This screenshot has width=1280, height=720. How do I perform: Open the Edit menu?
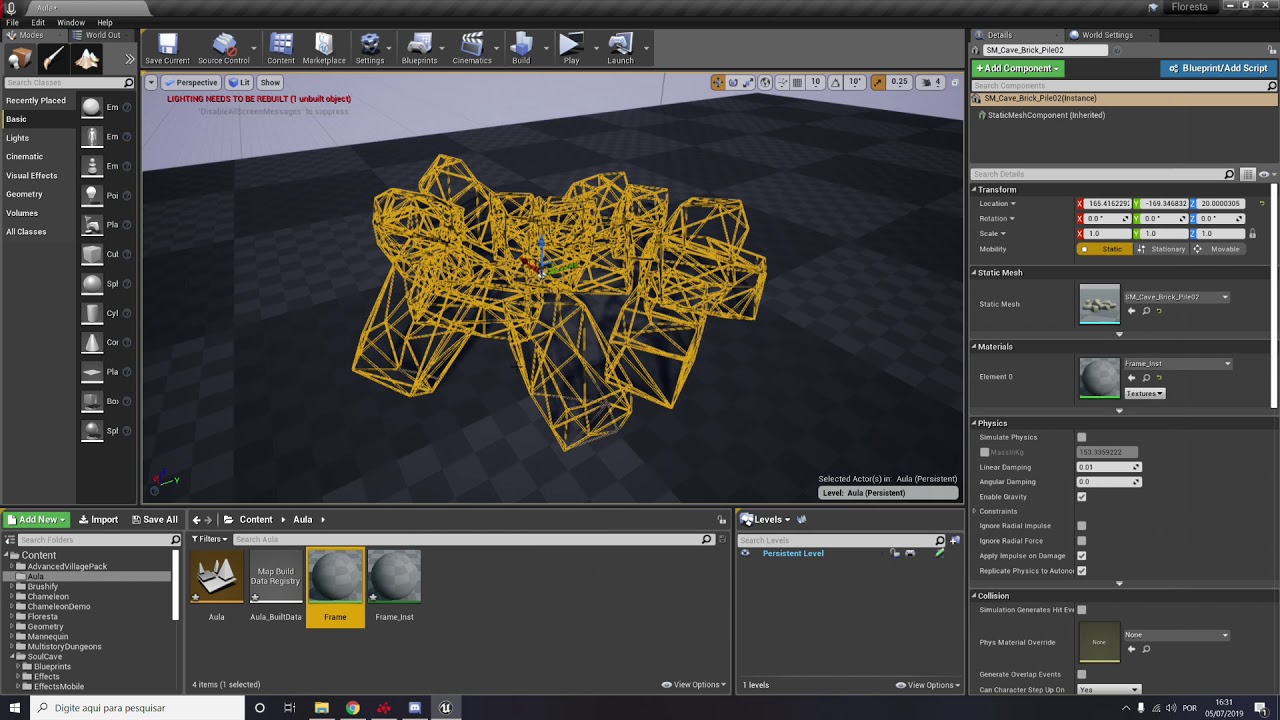[x=38, y=22]
